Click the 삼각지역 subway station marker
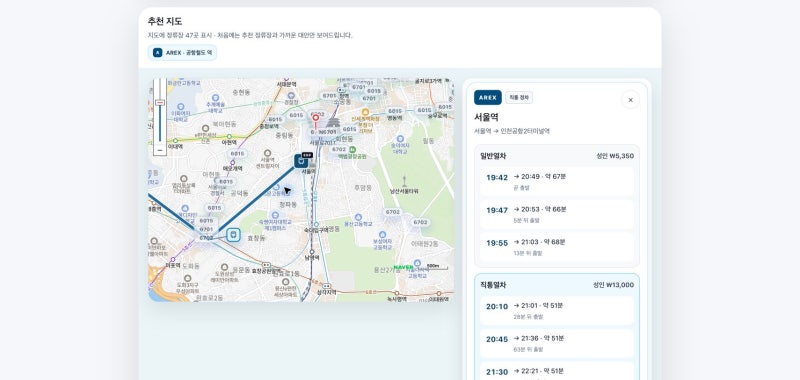The image size is (800, 380). tap(327, 286)
